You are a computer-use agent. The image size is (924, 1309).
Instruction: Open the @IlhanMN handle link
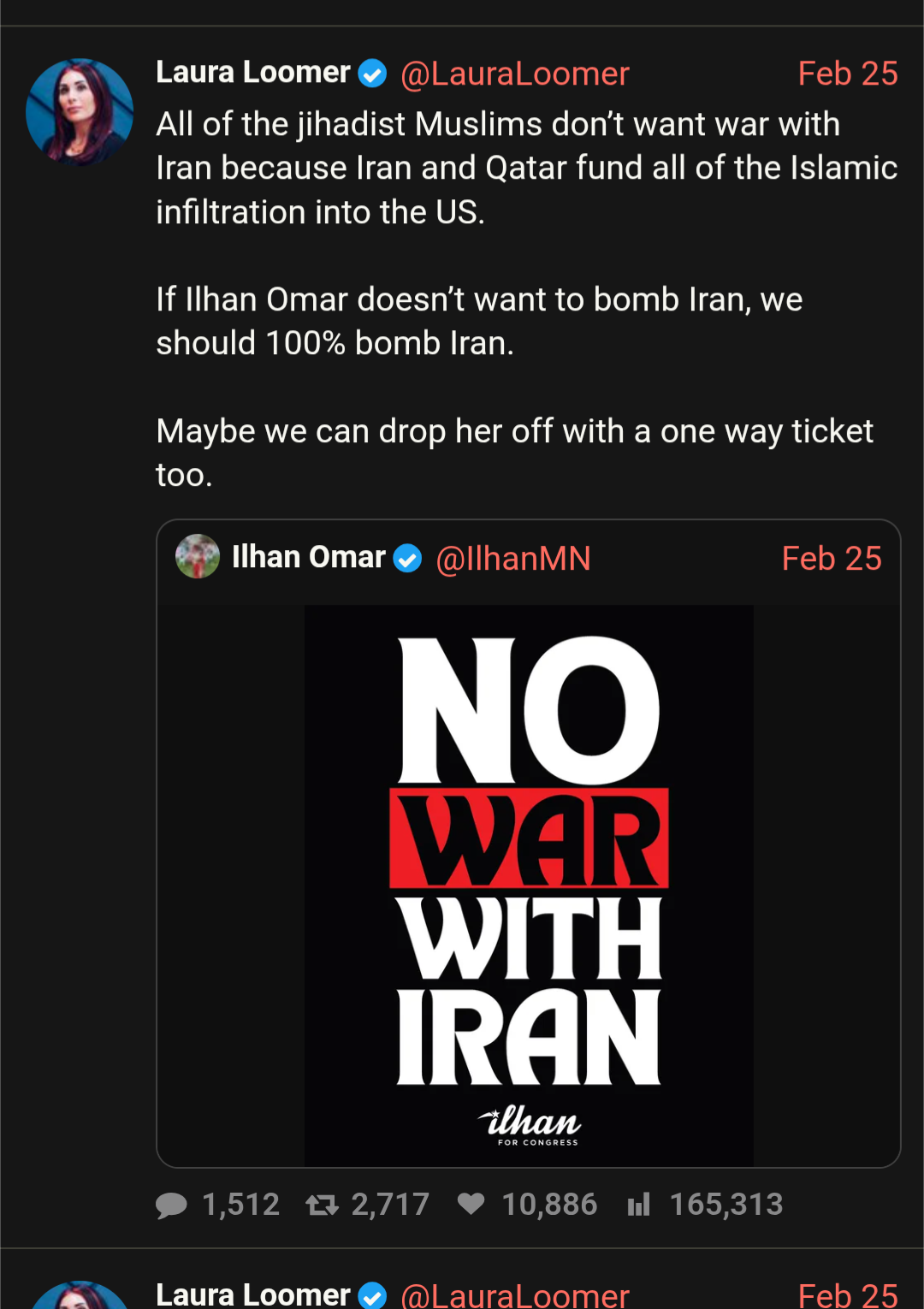click(x=513, y=559)
